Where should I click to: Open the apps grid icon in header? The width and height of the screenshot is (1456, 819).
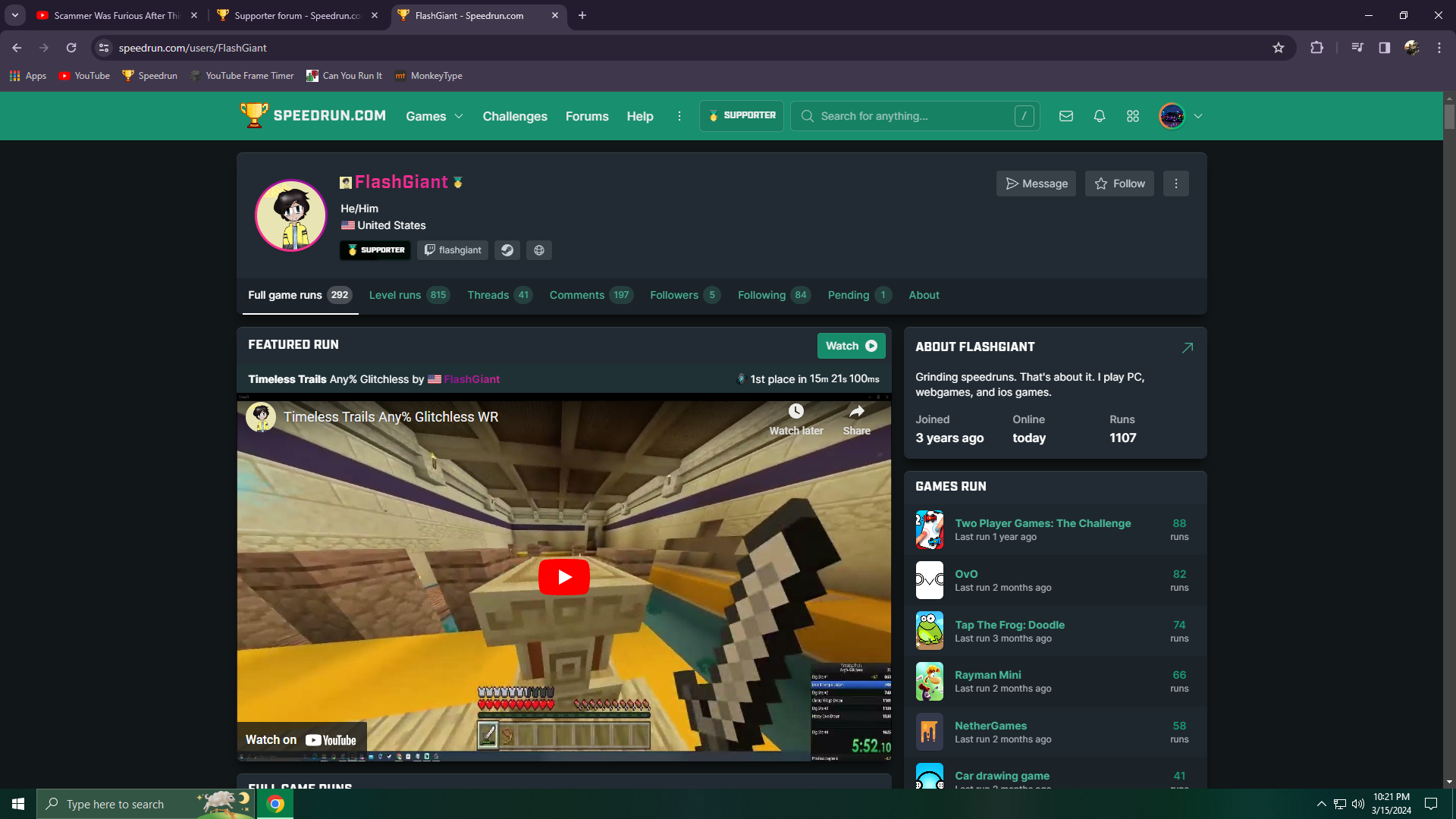pos(1133,116)
